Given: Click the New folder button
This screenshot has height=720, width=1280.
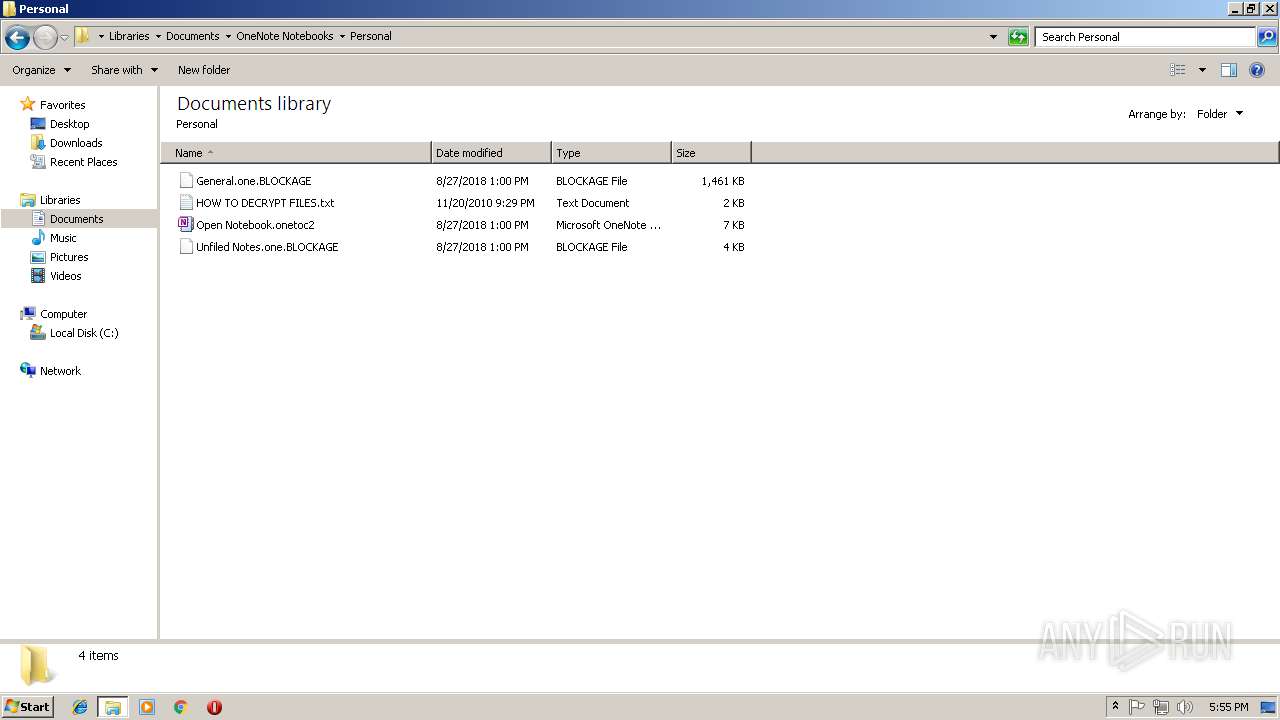Looking at the screenshot, I should click(204, 70).
